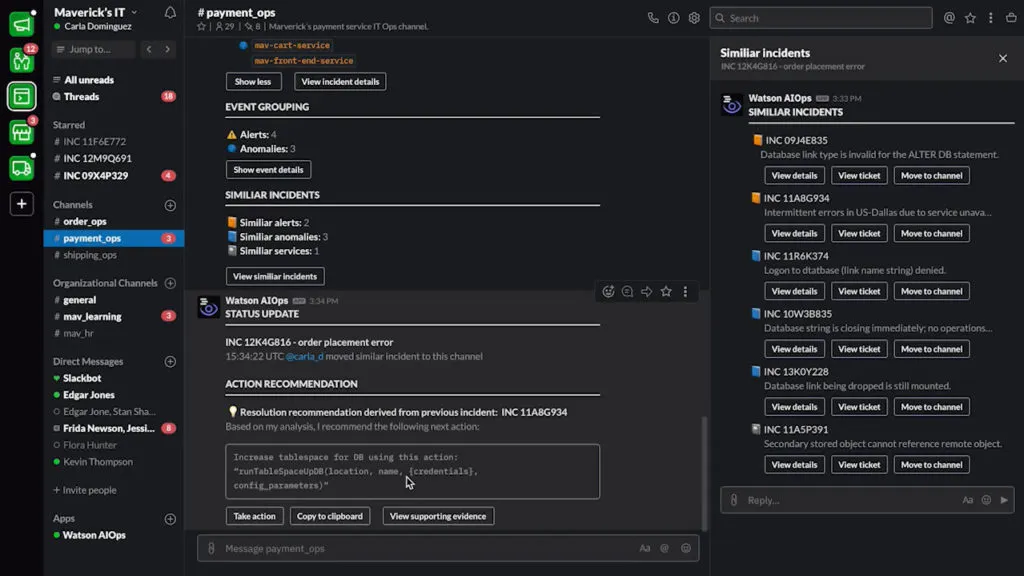
Task: Open more actions menu on message
Action: [x=685, y=292]
